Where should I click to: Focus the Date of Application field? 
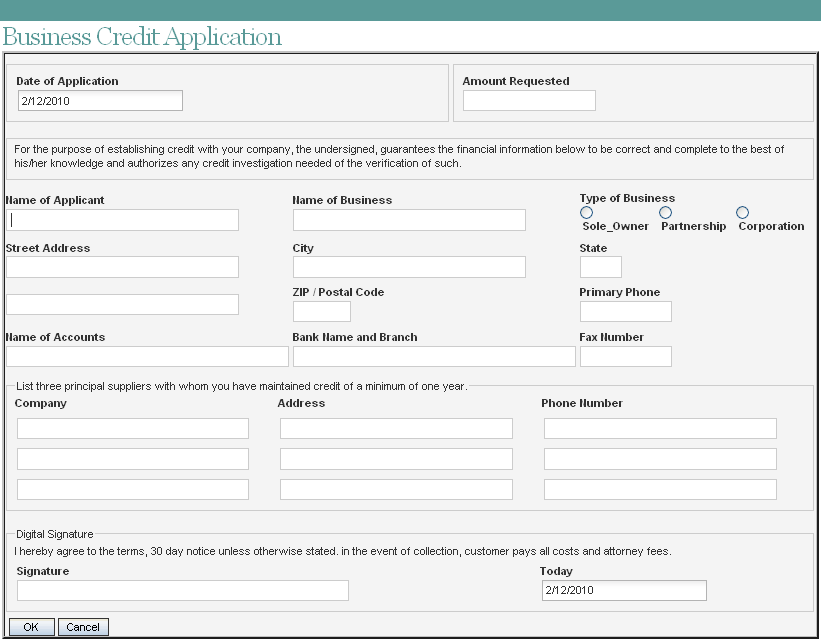(x=100, y=101)
